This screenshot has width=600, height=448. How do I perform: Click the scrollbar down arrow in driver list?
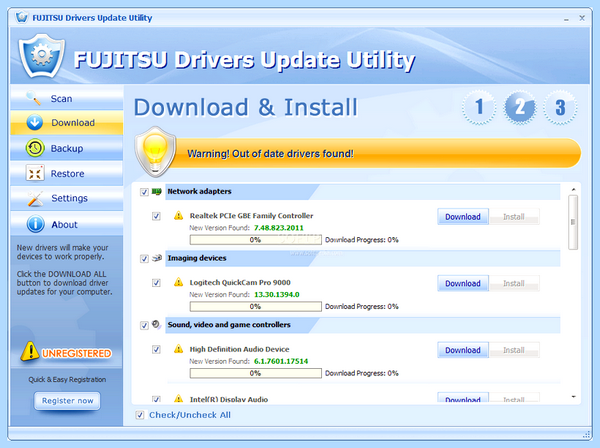pos(573,397)
